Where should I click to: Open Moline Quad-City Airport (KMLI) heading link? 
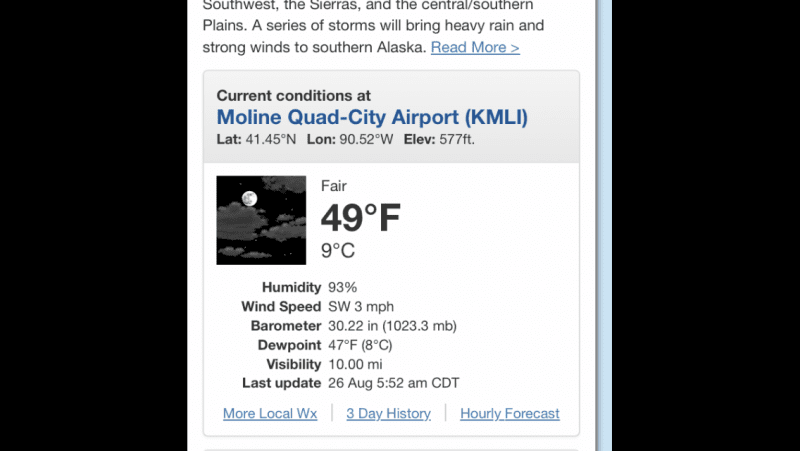[x=372, y=117]
